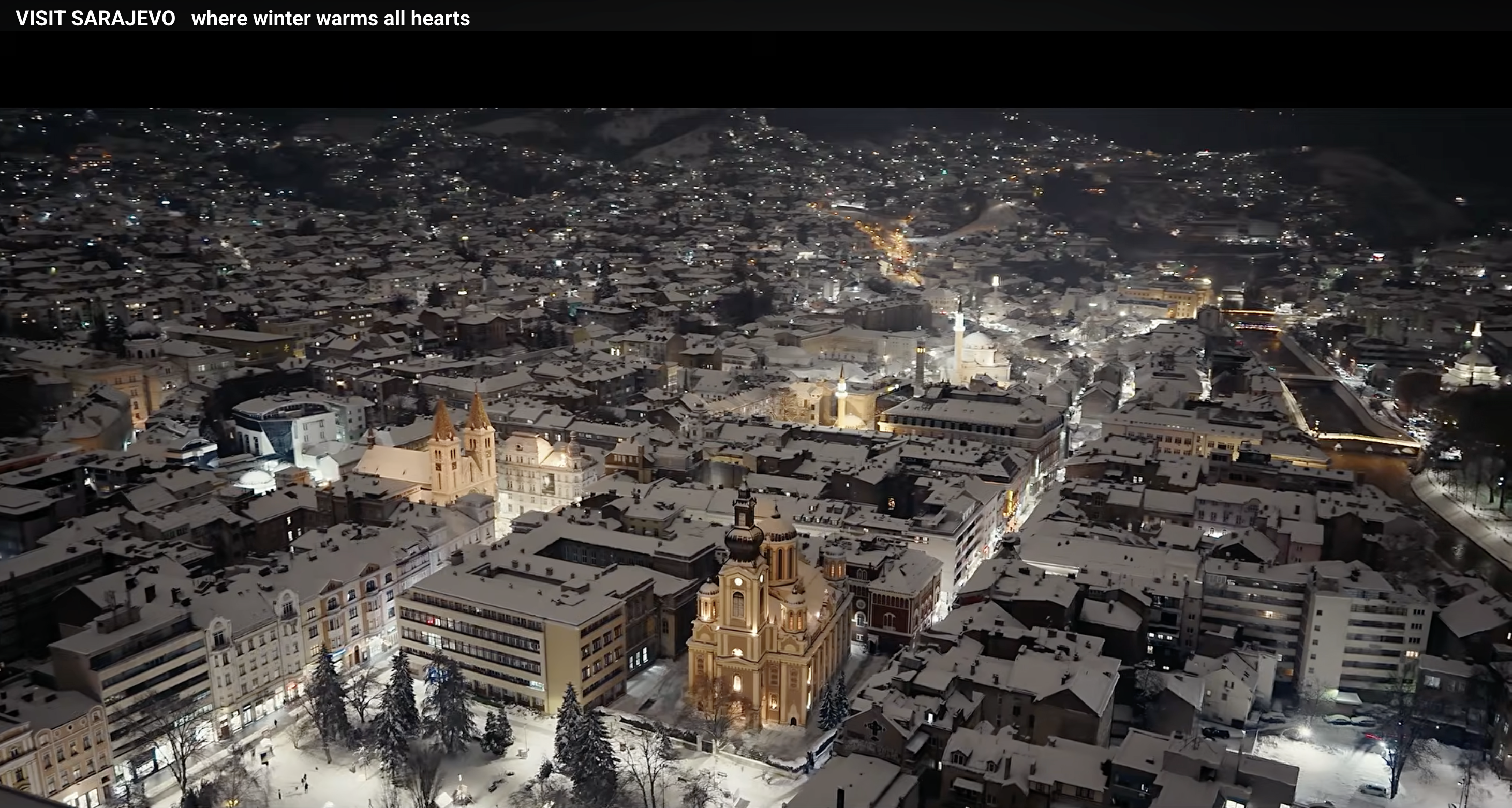Click the Sarajevo night video frame to pause
Viewport: 1512px width, 808px height.
point(756,458)
